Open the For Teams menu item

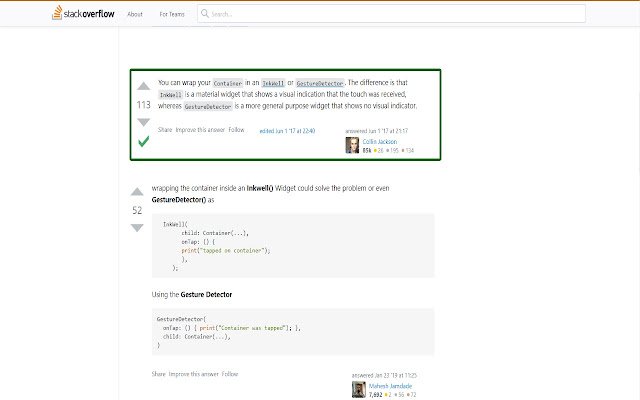click(x=171, y=15)
